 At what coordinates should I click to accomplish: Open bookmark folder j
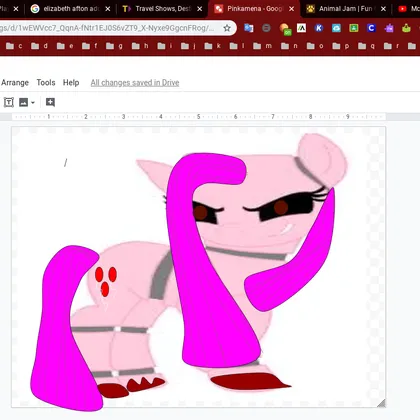(x=189, y=46)
